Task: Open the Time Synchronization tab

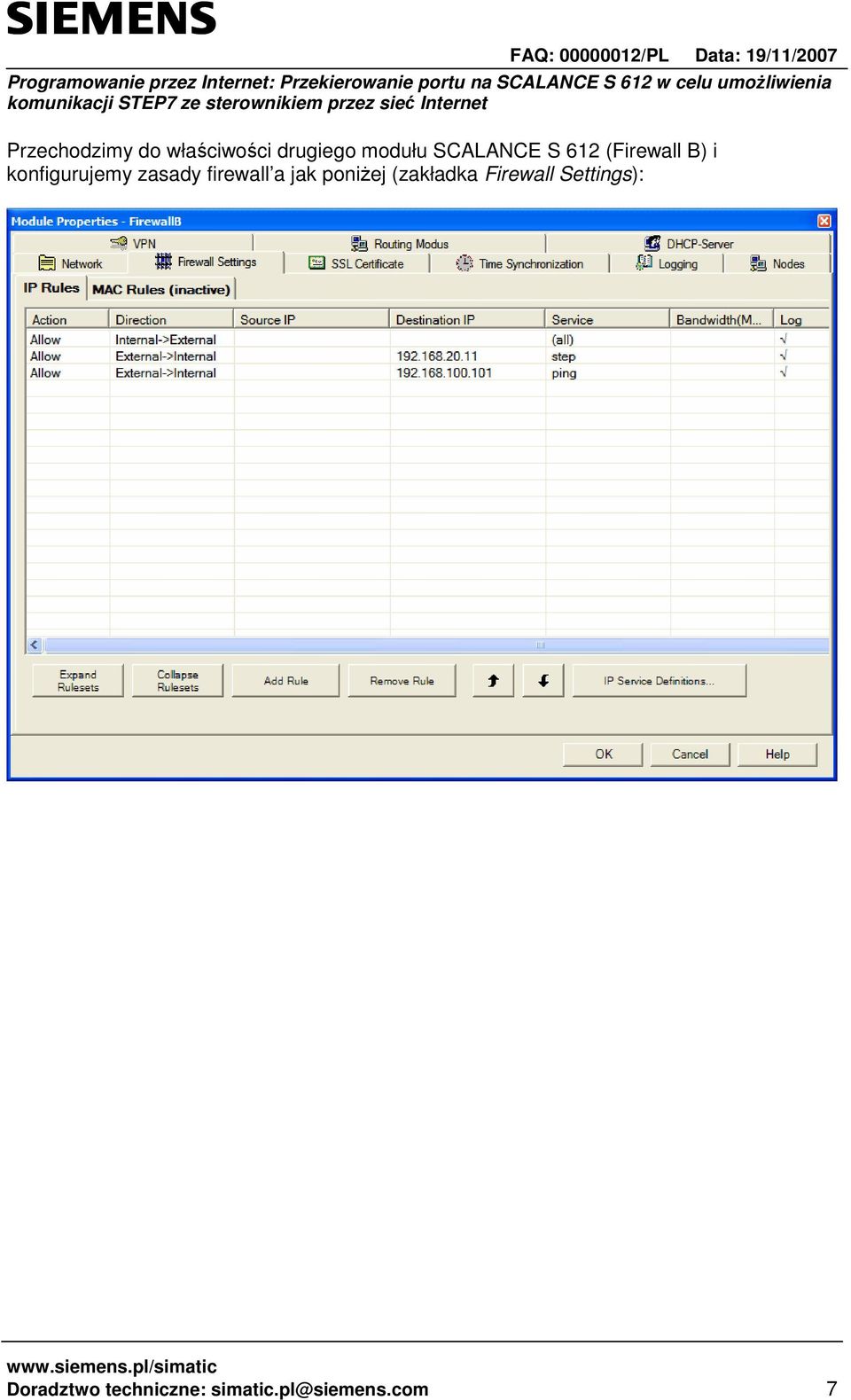Action: (519, 263)
